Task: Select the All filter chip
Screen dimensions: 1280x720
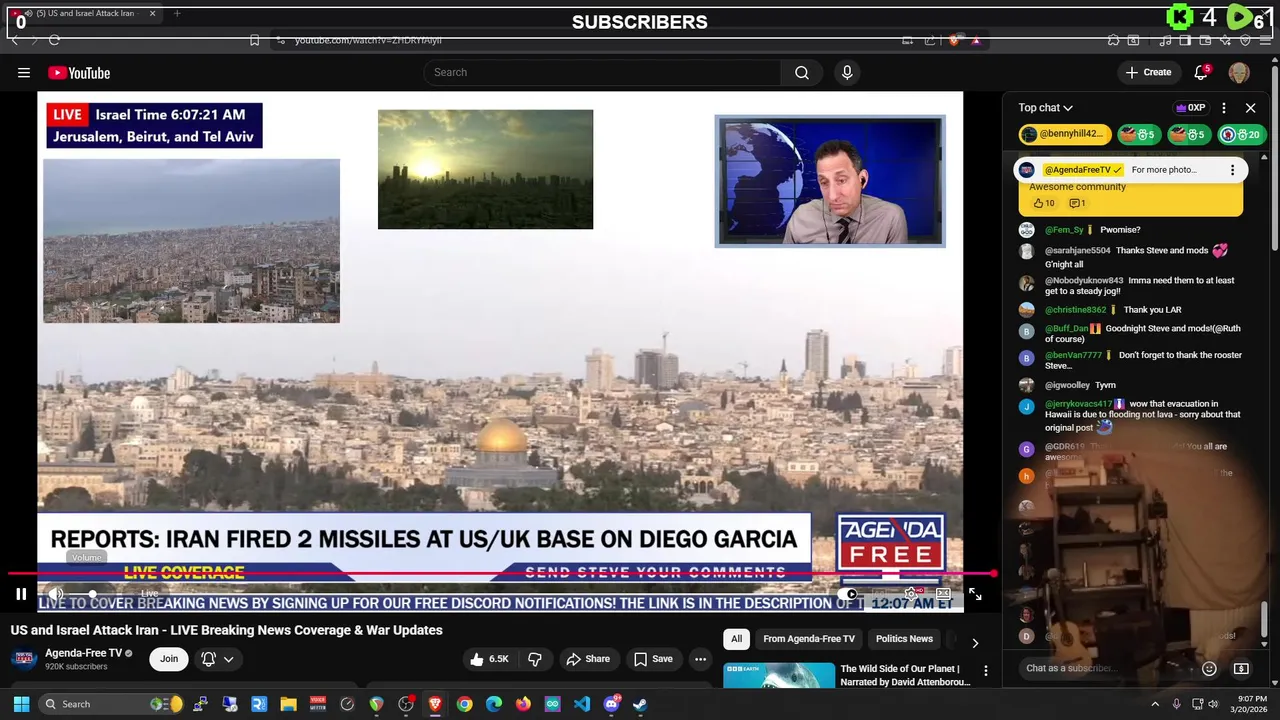Action: (736, 639)
